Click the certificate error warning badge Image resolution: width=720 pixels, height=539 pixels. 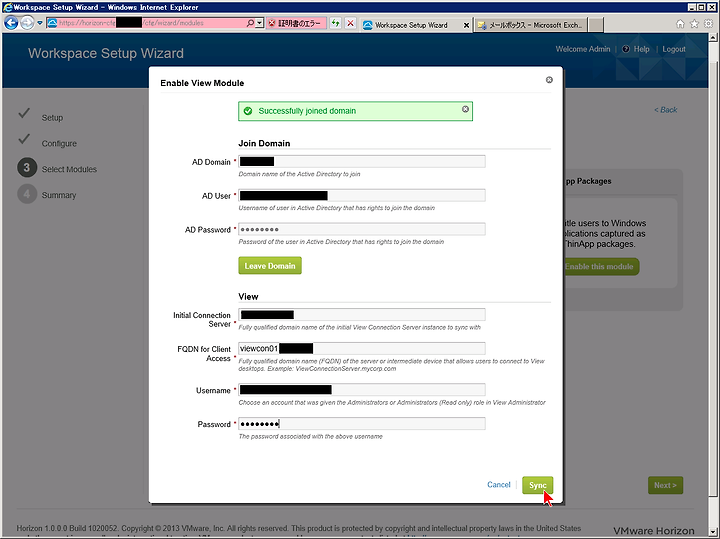297,23
